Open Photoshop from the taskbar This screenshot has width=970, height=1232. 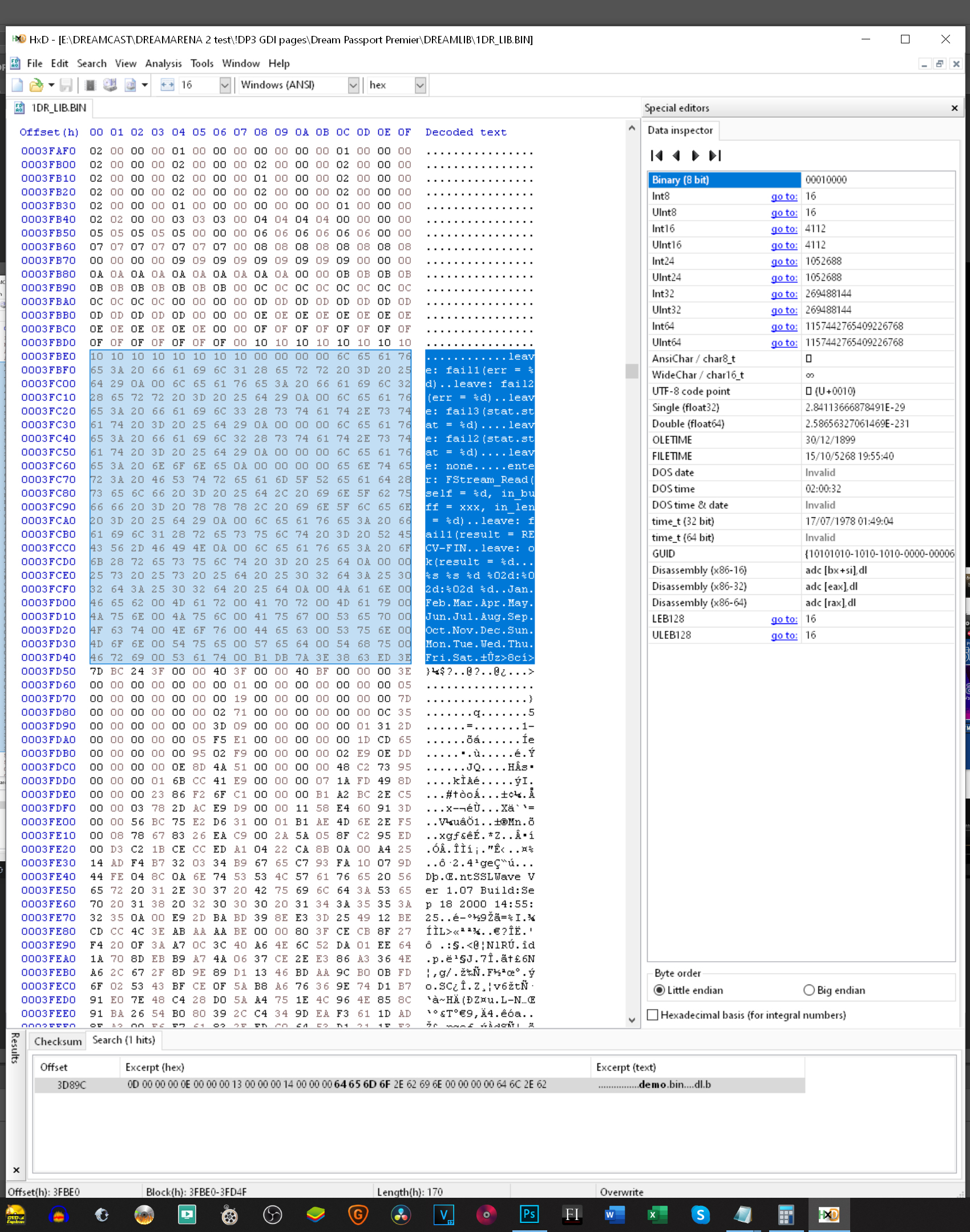[529, 1214]
